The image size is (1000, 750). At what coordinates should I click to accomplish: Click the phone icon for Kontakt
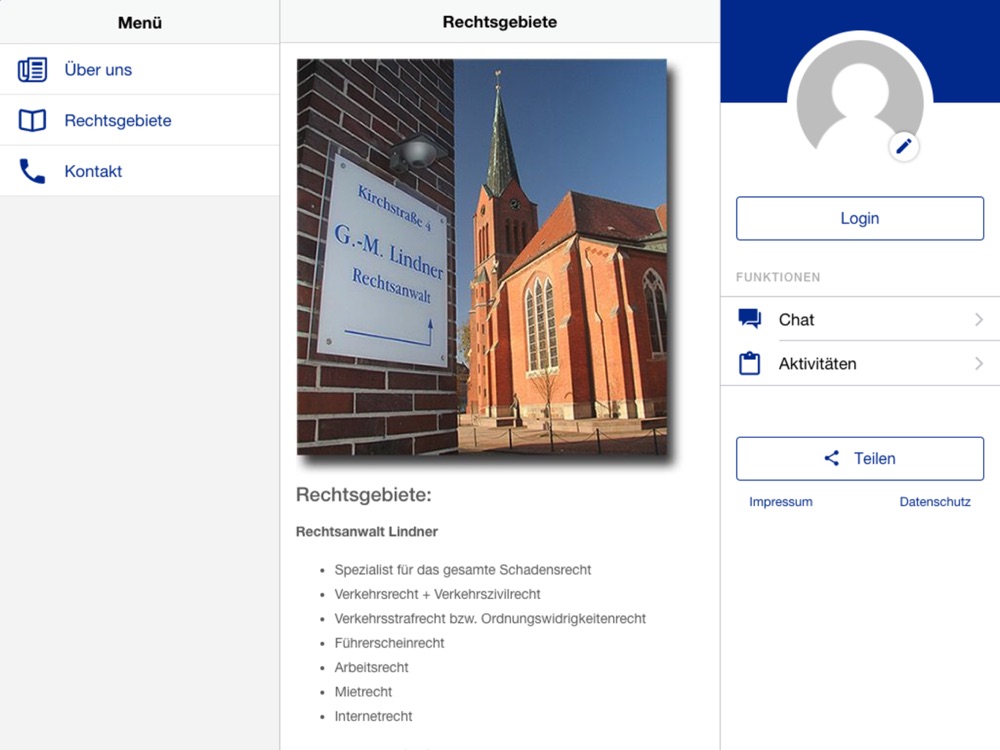(x=32, y=171)
